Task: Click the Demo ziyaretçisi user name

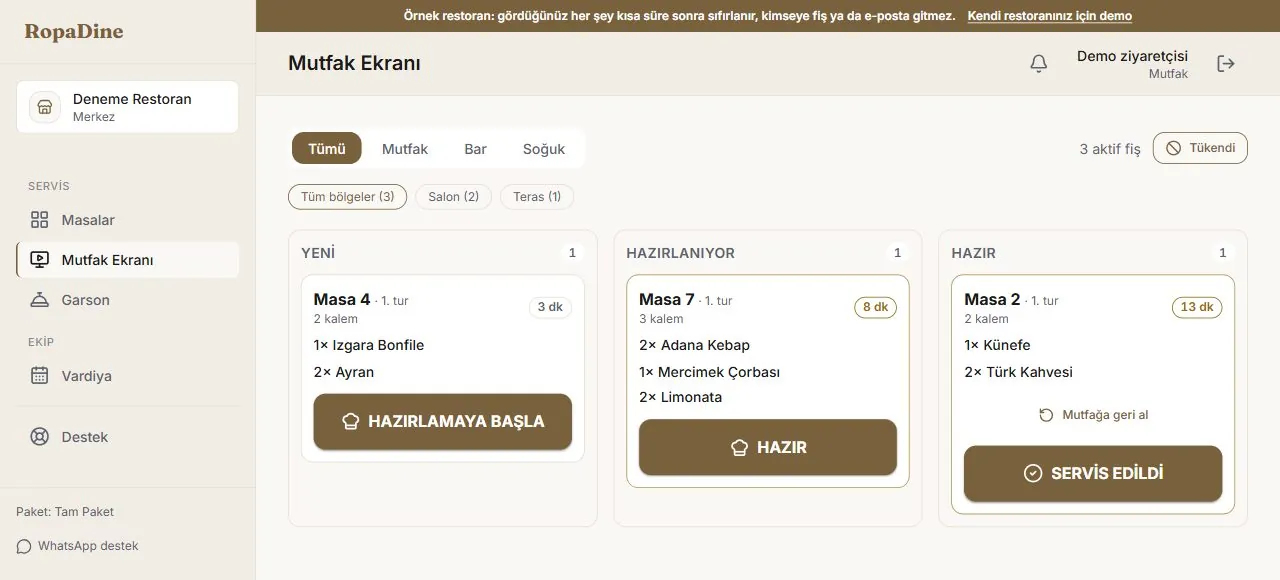Action: click(1132, 56)
